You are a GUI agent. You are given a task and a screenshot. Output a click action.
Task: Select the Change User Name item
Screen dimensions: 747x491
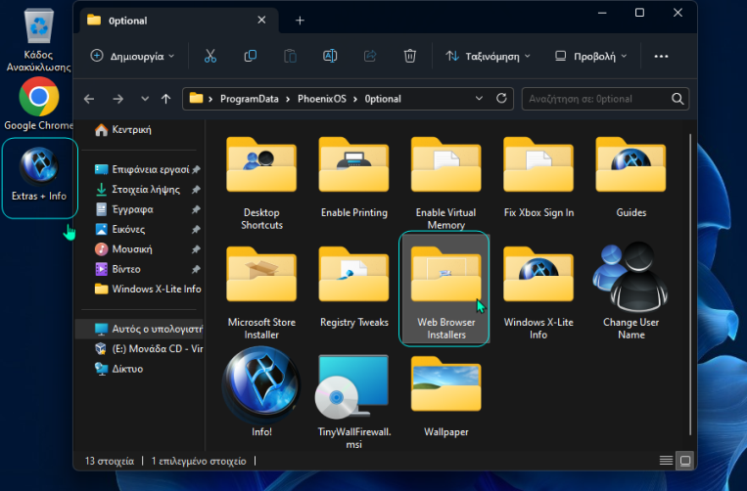[631, 291]
